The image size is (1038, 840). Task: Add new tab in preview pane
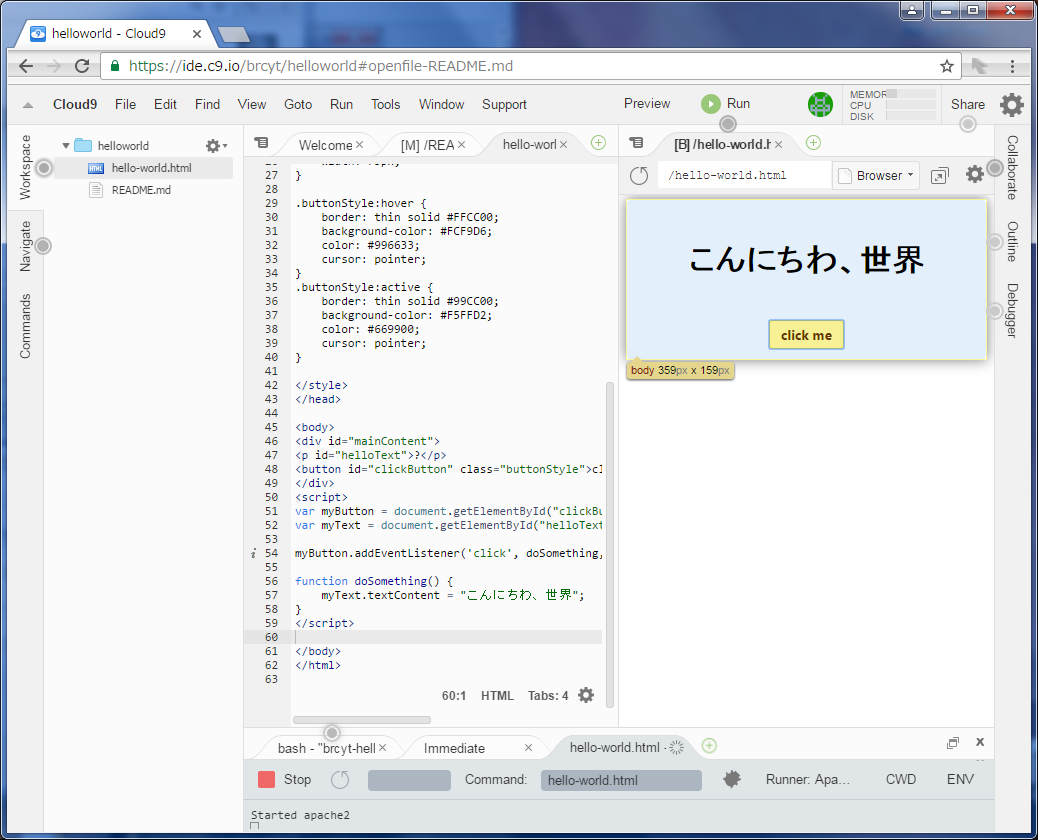[x=814, y=143]
